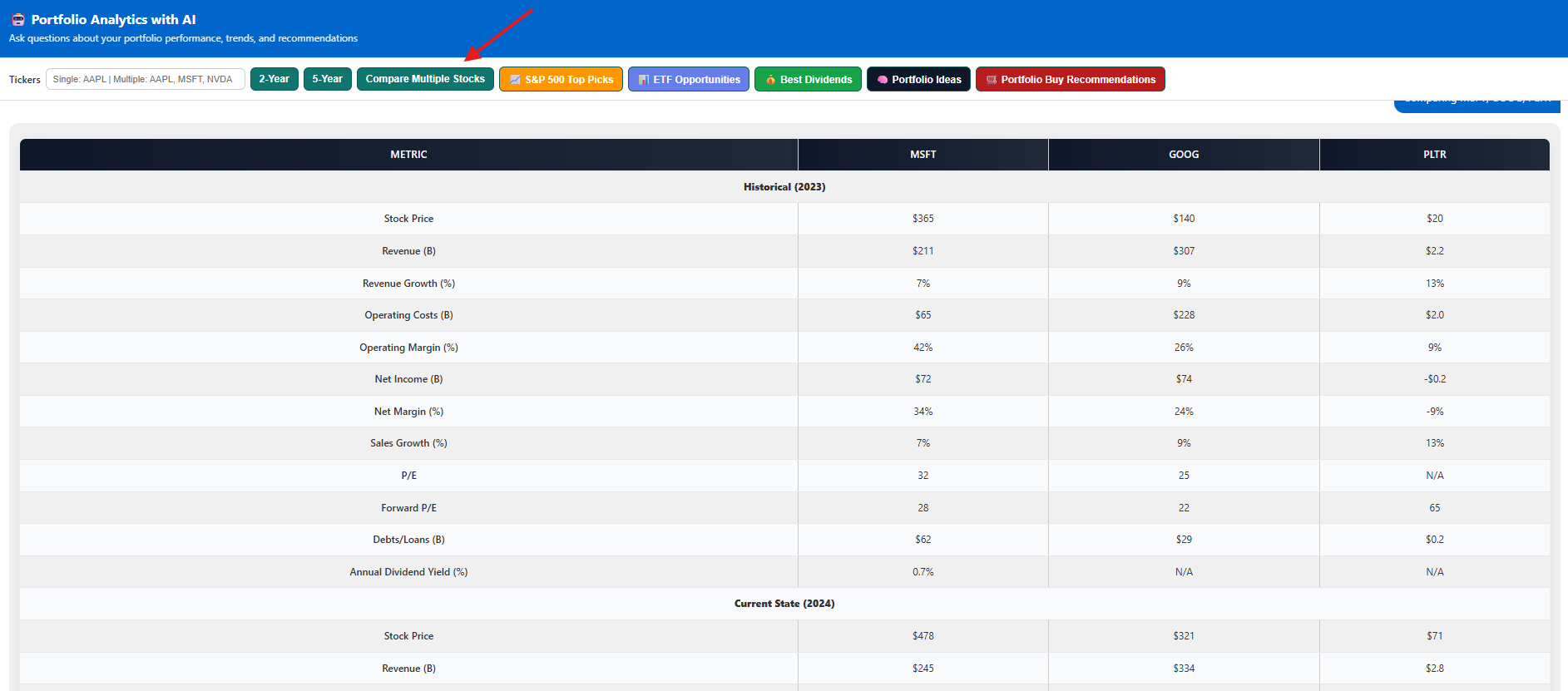This screenshot has height=691, width=1568.
Task: Focus the Tickers input field
Action: (x=146, y=79)
